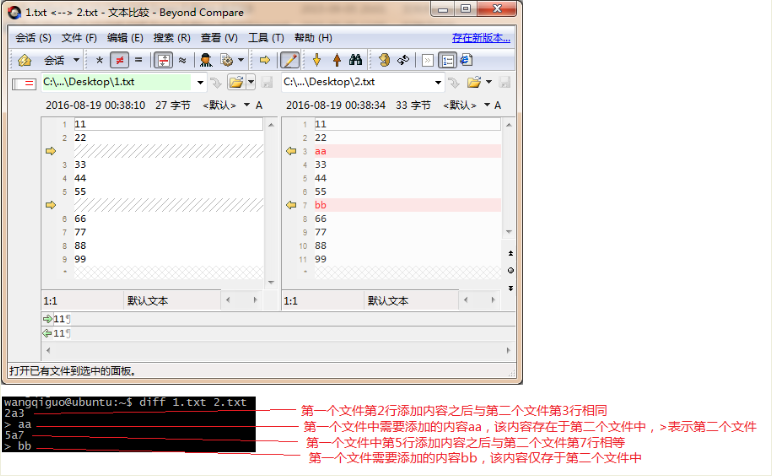Image resolution: width=772 pixels, height=476 pixels.
Task: Click the small chevron pane toggle in toolbar
Action: pyautogui.click(x=427, y=61)
